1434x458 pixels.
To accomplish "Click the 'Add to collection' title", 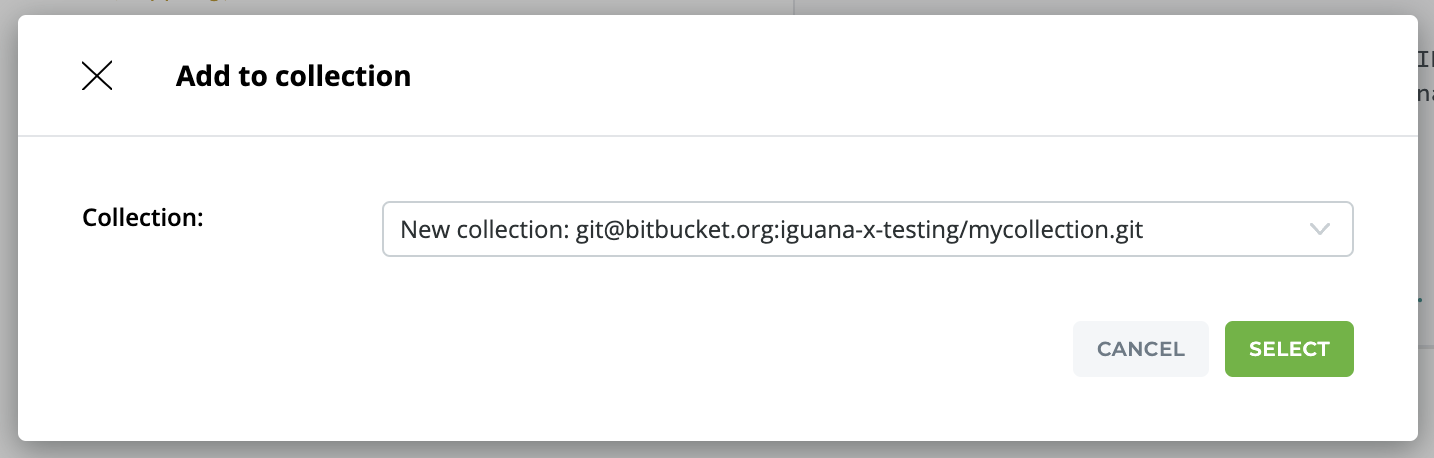I will coord(293,76).
